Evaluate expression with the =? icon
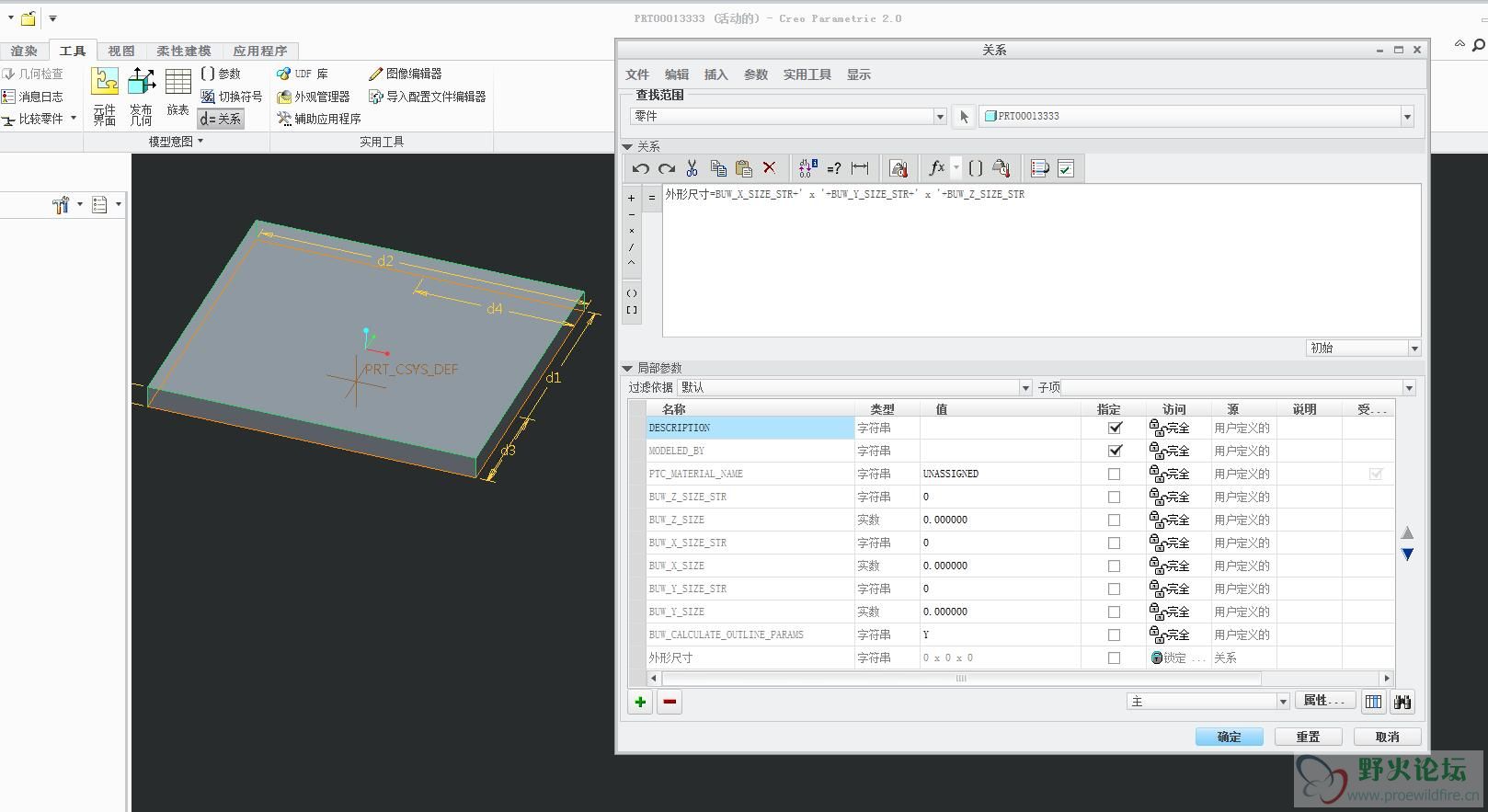 point(834,168)
